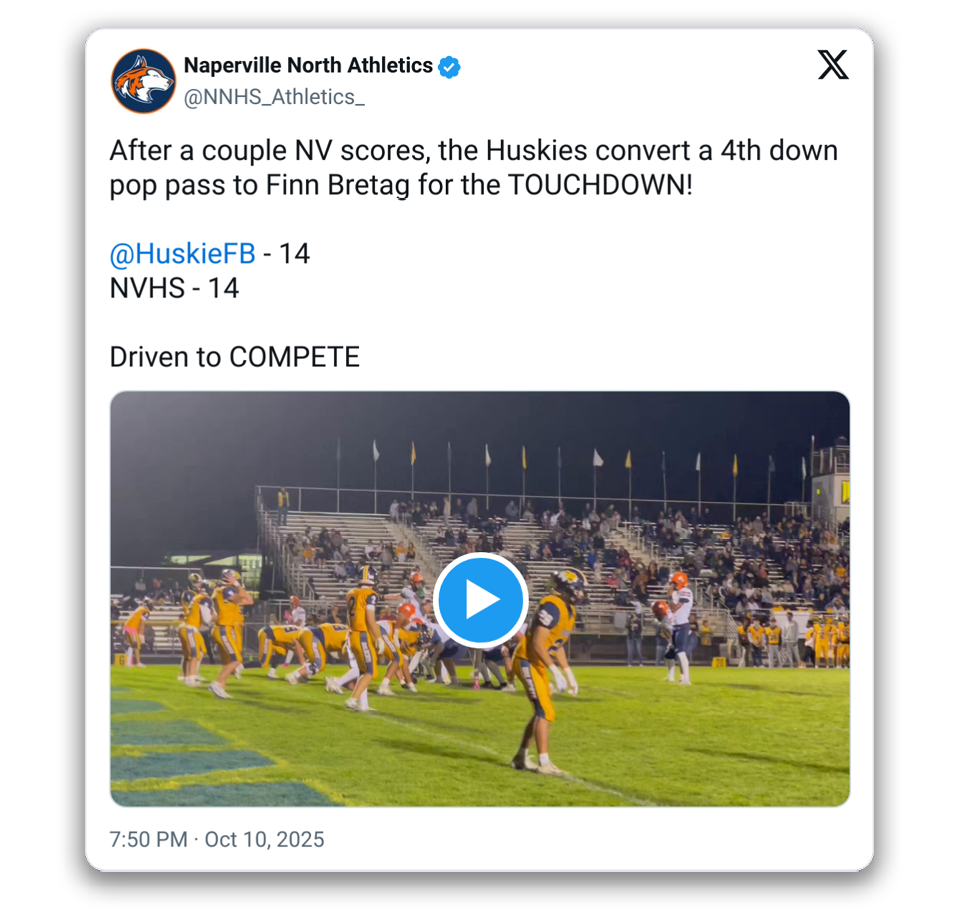The width and height of the screenshot is (959, 915).
Task: Click the "- 14" score after @HuskieFB
Action: coord(286,254)
